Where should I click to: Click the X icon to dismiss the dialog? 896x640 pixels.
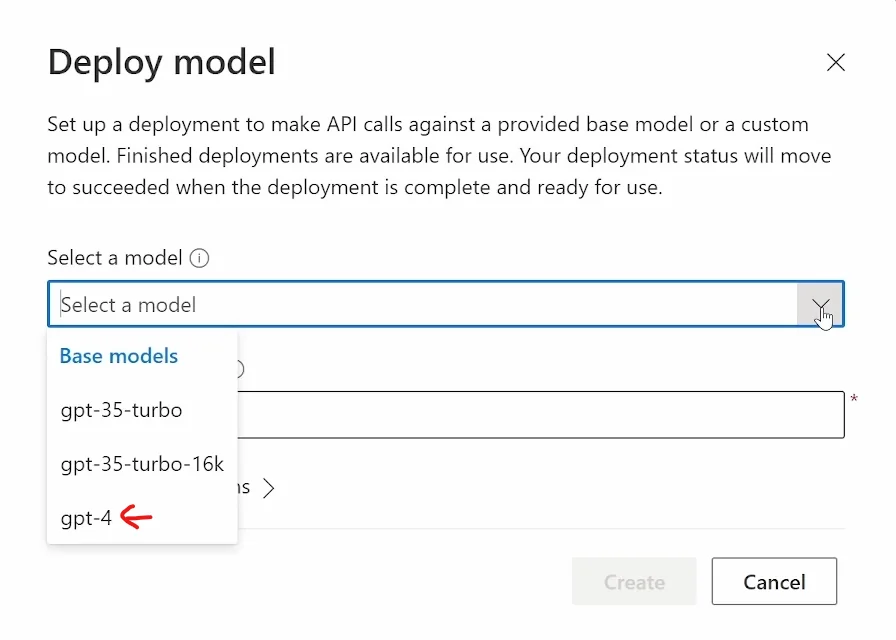836,62
